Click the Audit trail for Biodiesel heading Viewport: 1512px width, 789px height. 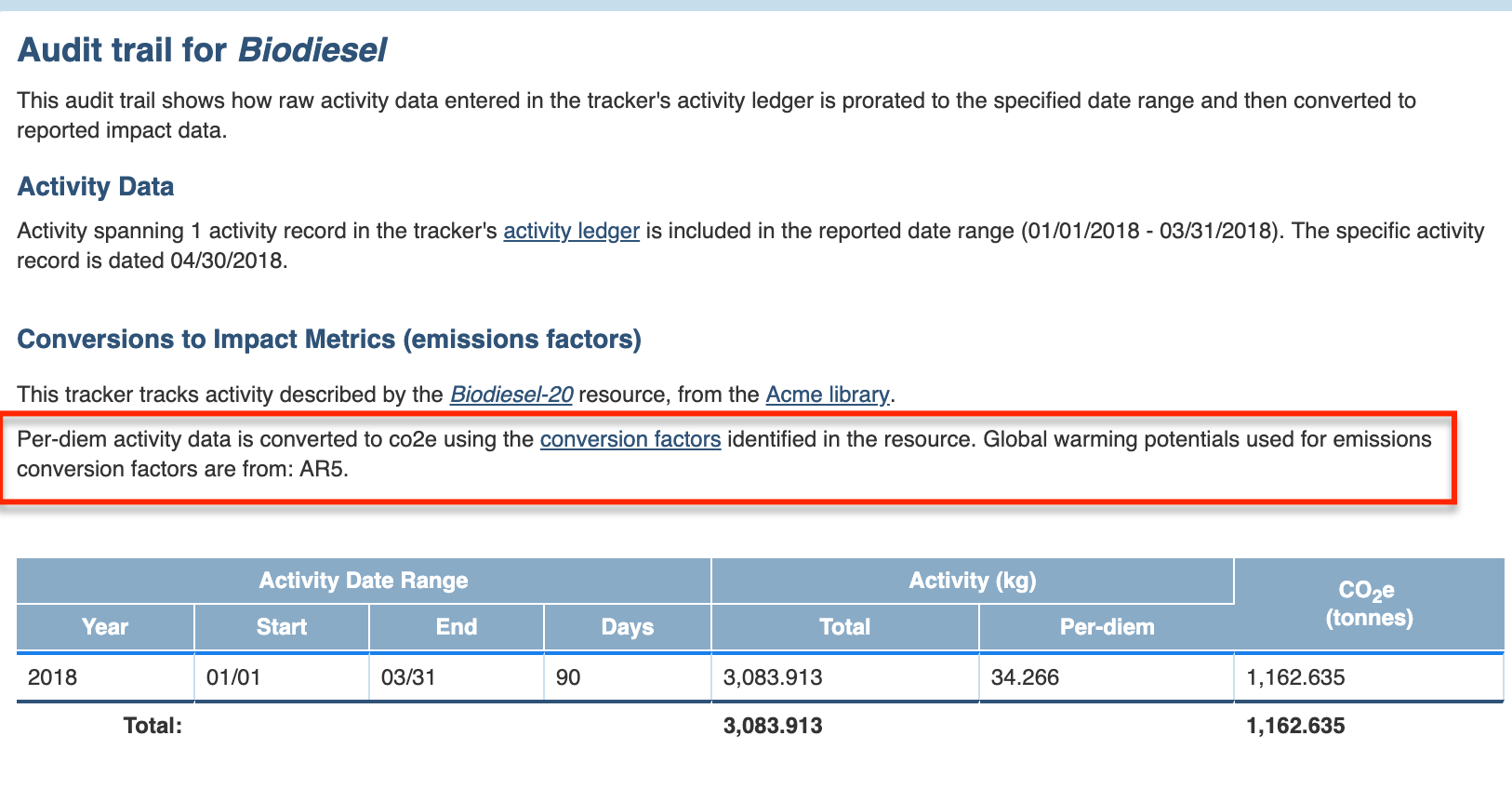[202, 49]
